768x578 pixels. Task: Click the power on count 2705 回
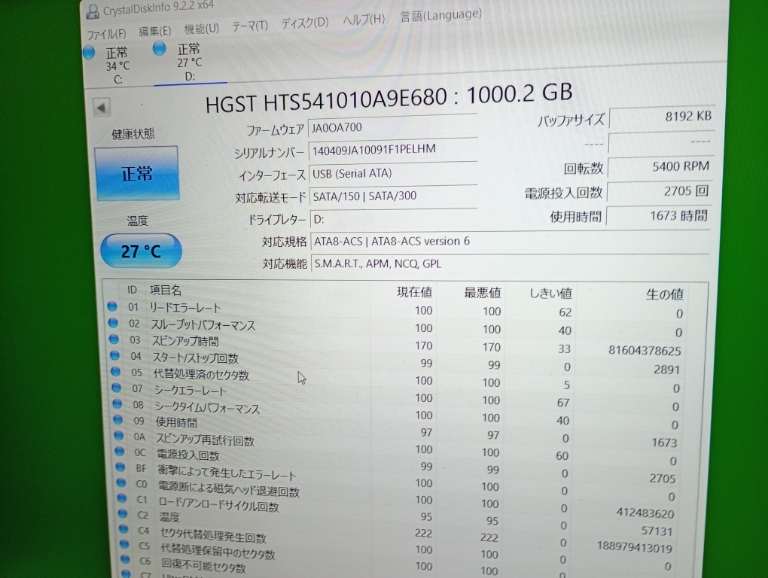660,192
